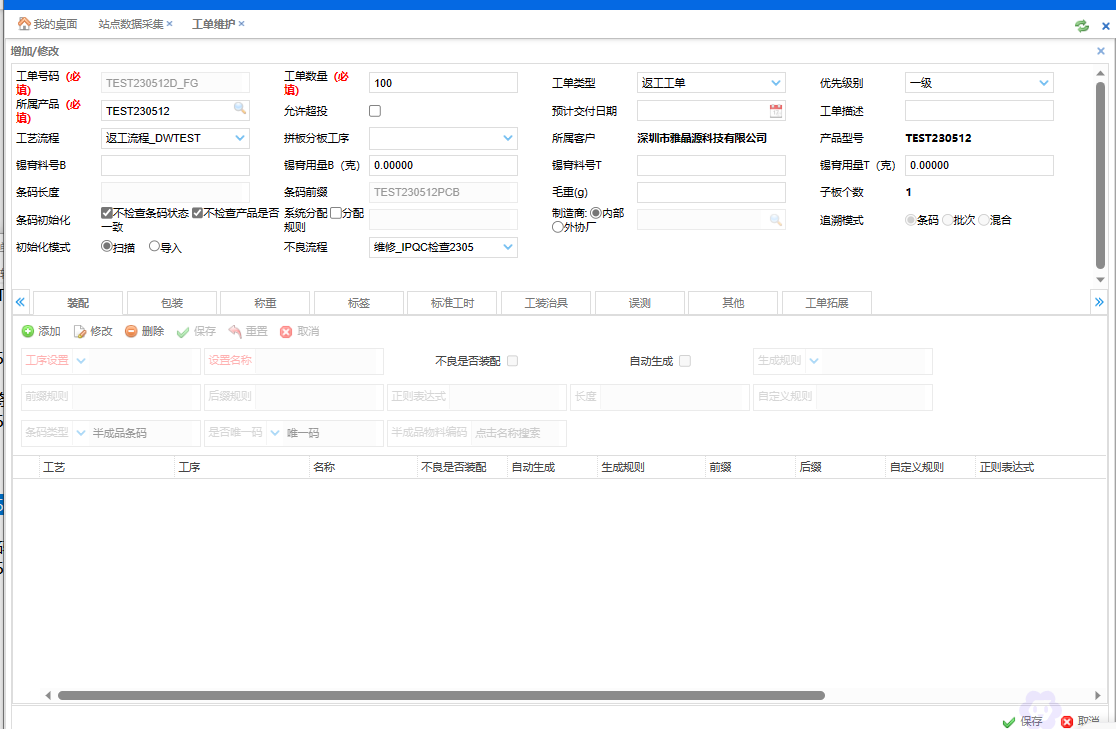Enable the 允许超投 checkbox
The width and height of the screenshot is (1116, 729).
(x=375, y=111)
